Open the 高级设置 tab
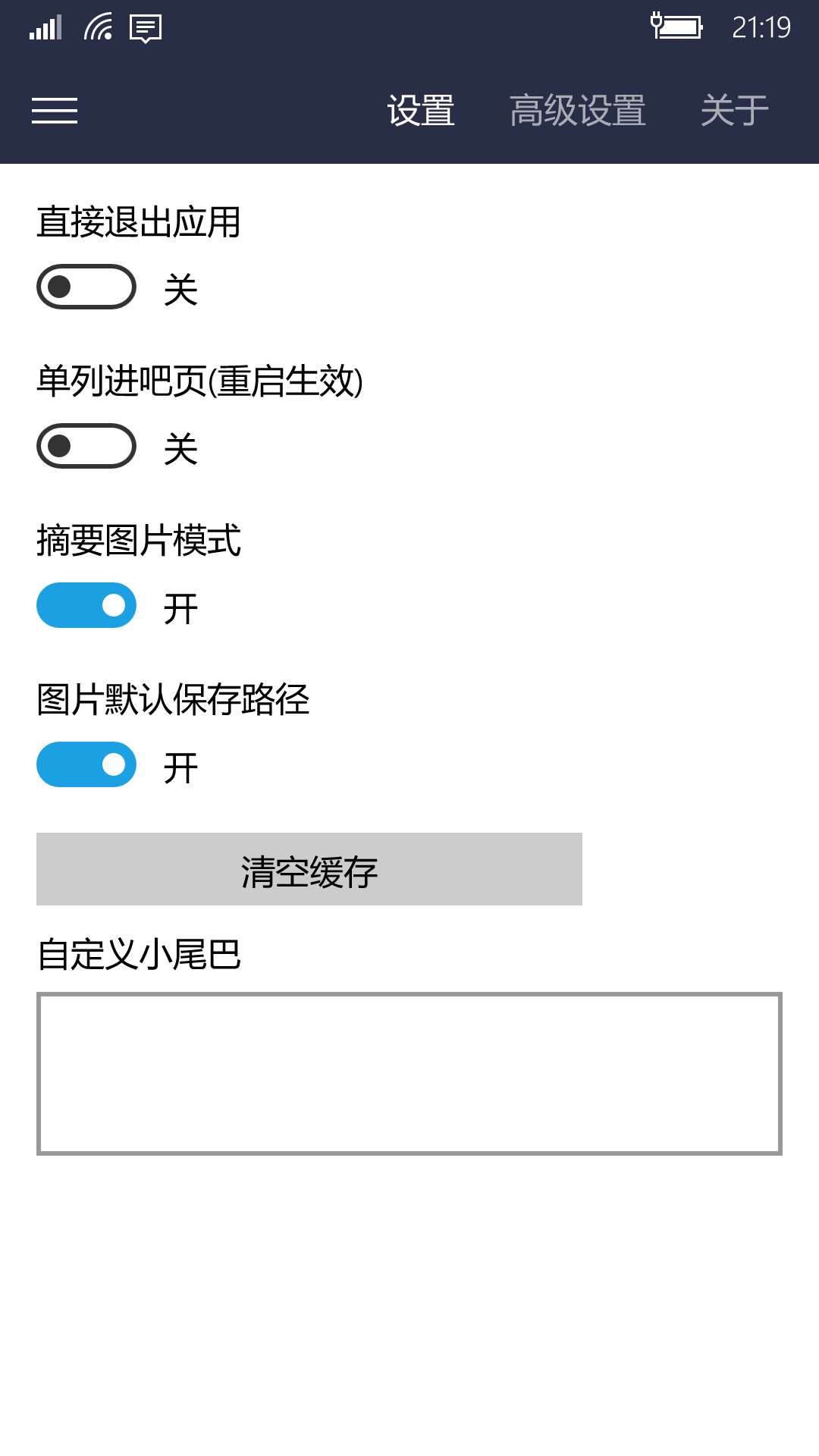This screenshot has width=819, height=1456. click(577, 111)
